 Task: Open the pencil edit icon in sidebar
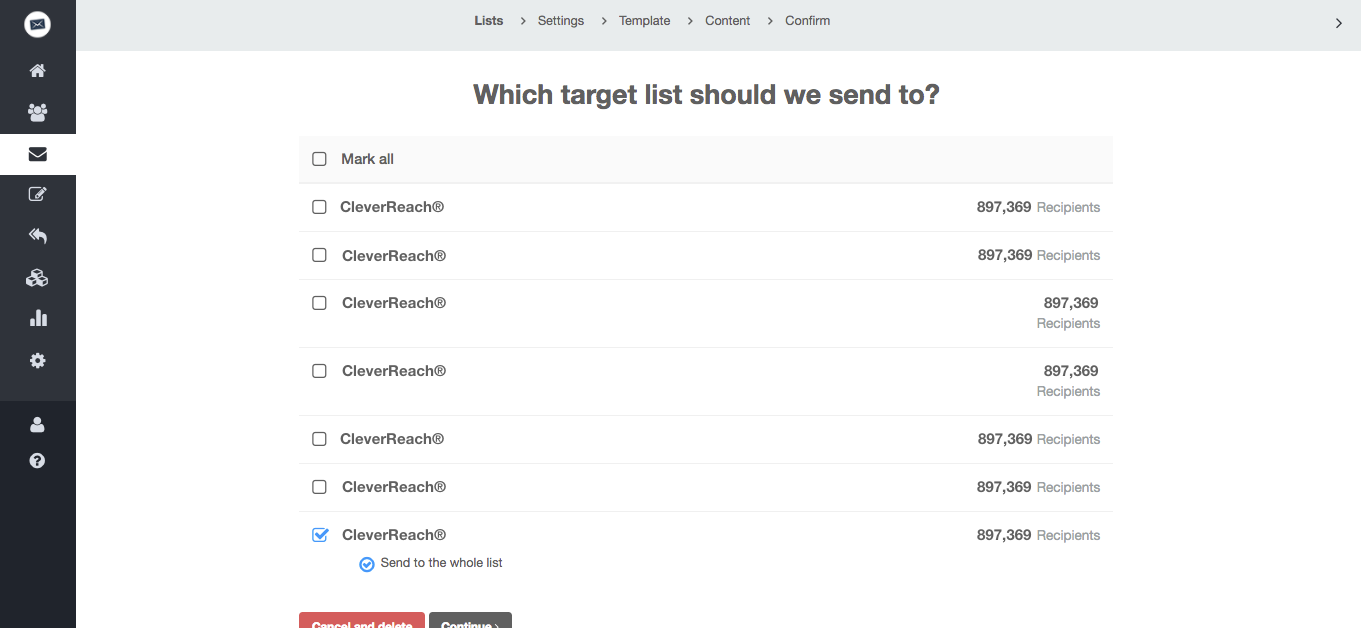tap(37, 195)
